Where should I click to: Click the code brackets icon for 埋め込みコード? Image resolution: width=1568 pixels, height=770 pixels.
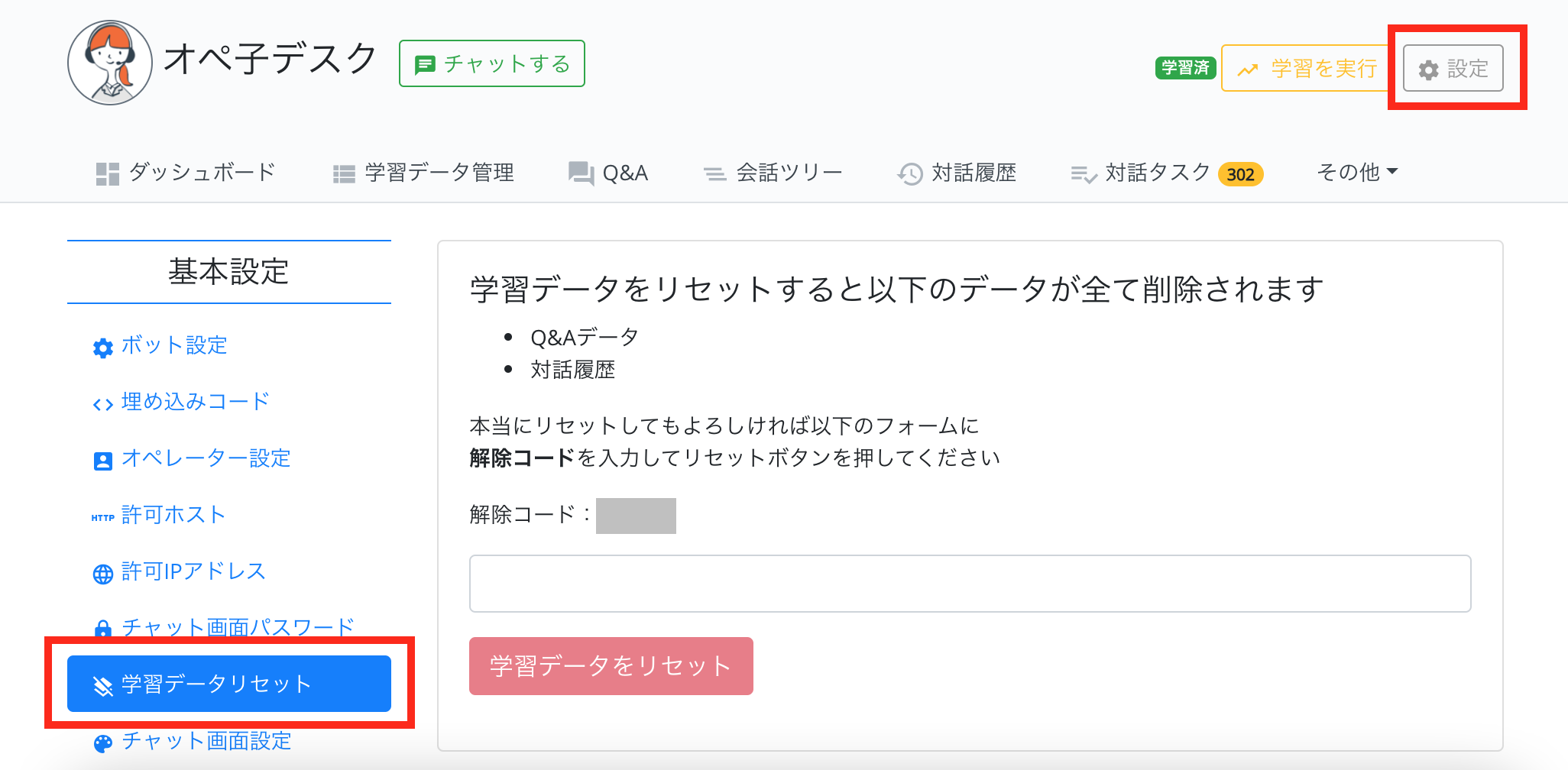pos(103,404)
